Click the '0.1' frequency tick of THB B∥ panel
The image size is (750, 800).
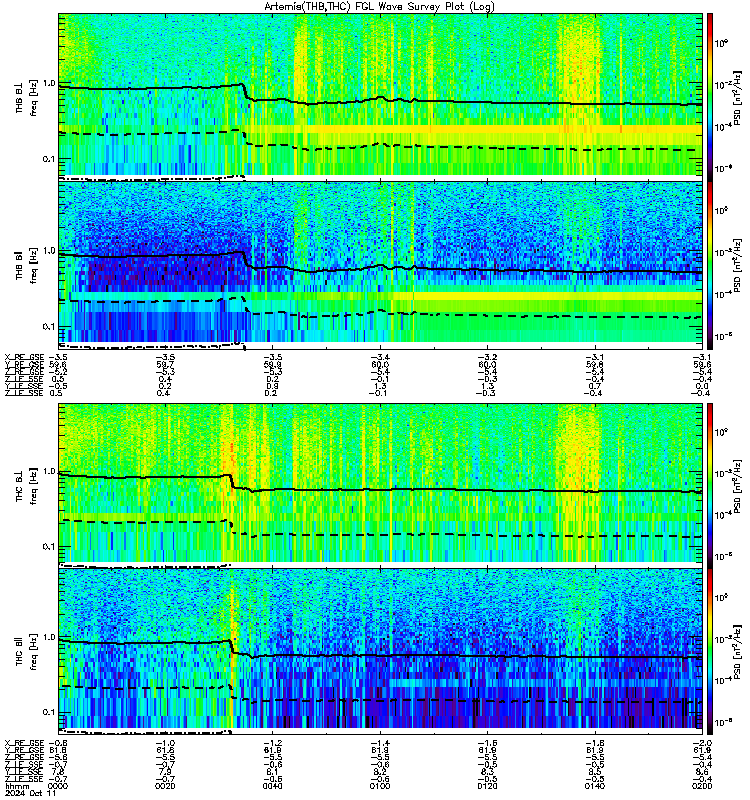[49, 327]
